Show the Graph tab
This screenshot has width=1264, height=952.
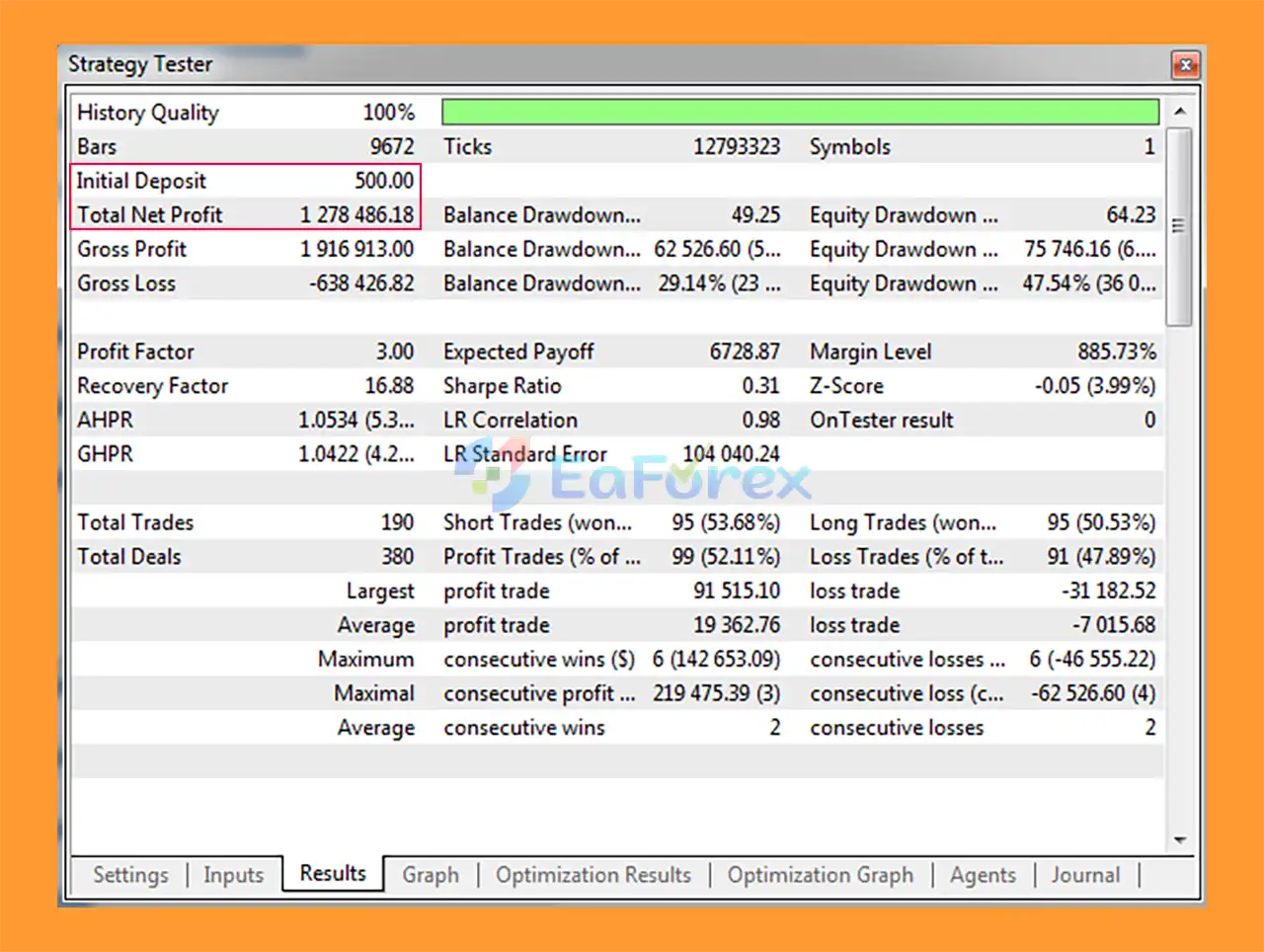point(431,875)
